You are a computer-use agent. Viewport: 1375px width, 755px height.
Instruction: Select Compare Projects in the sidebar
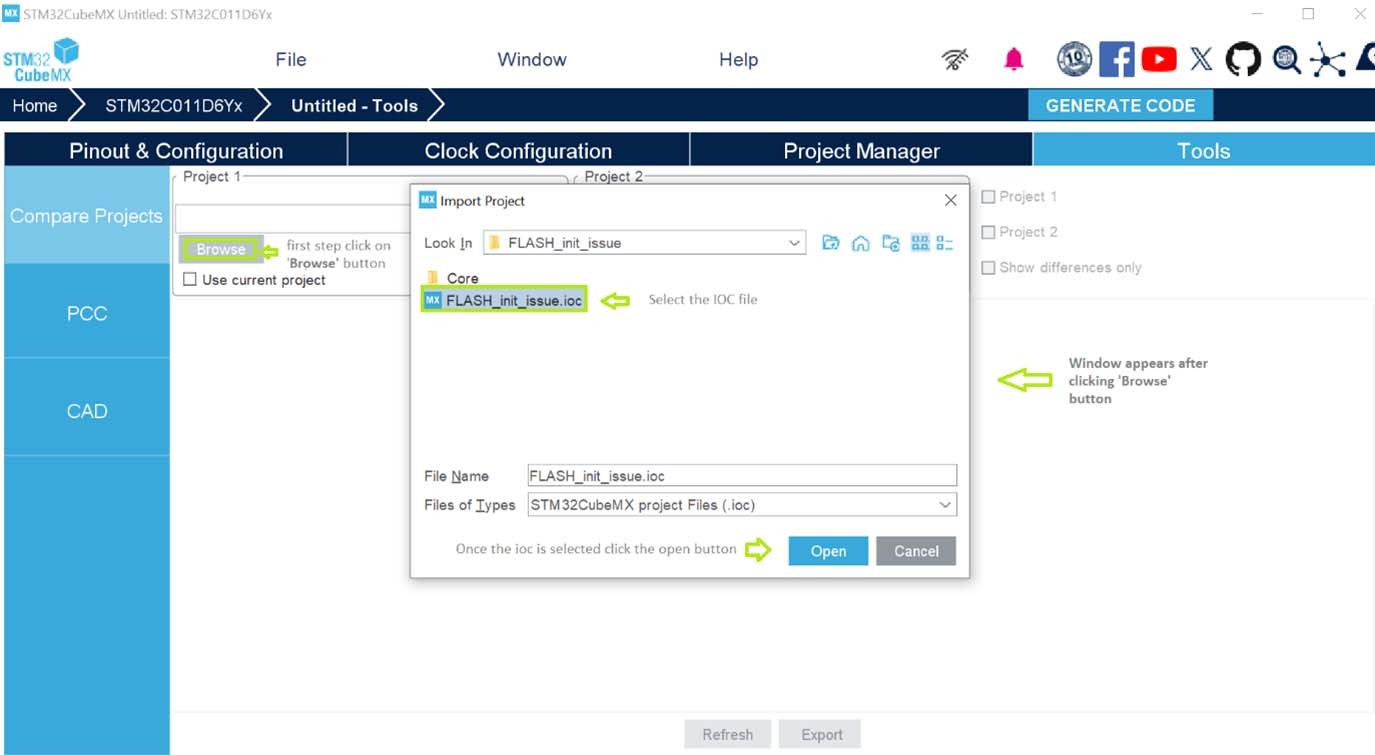[87, 216]
